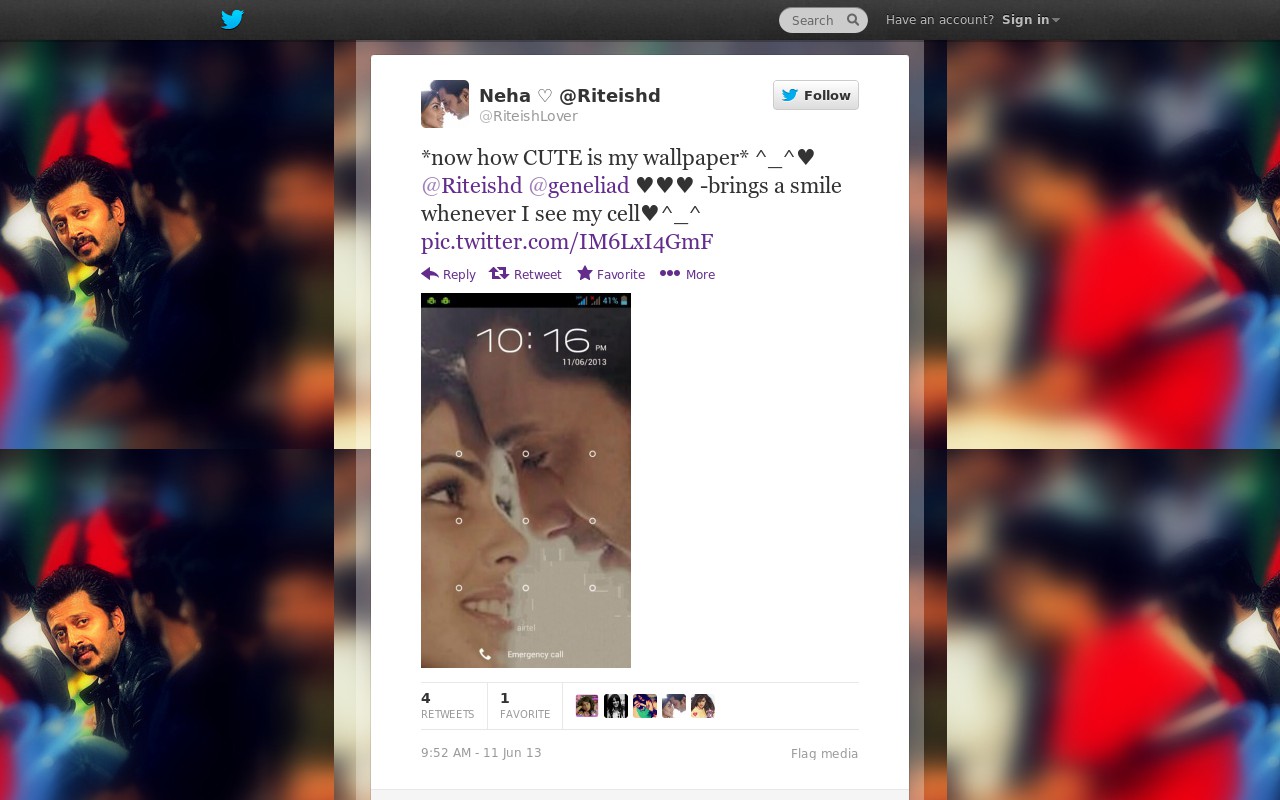Open the phone wallpaper image
The image size is (1280, 800).
(526, 480)
